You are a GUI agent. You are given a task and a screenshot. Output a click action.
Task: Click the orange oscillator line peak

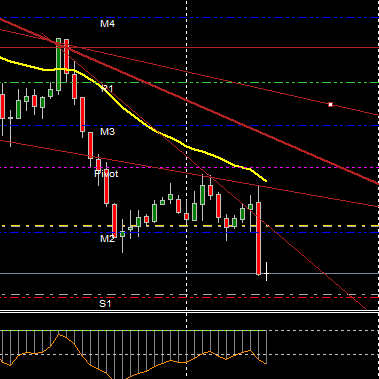[59, 334]
